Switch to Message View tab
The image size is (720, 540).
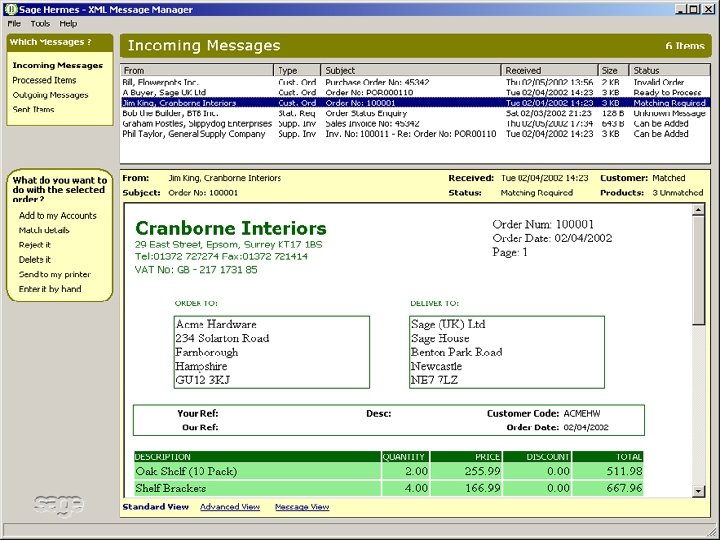[302, 507]
